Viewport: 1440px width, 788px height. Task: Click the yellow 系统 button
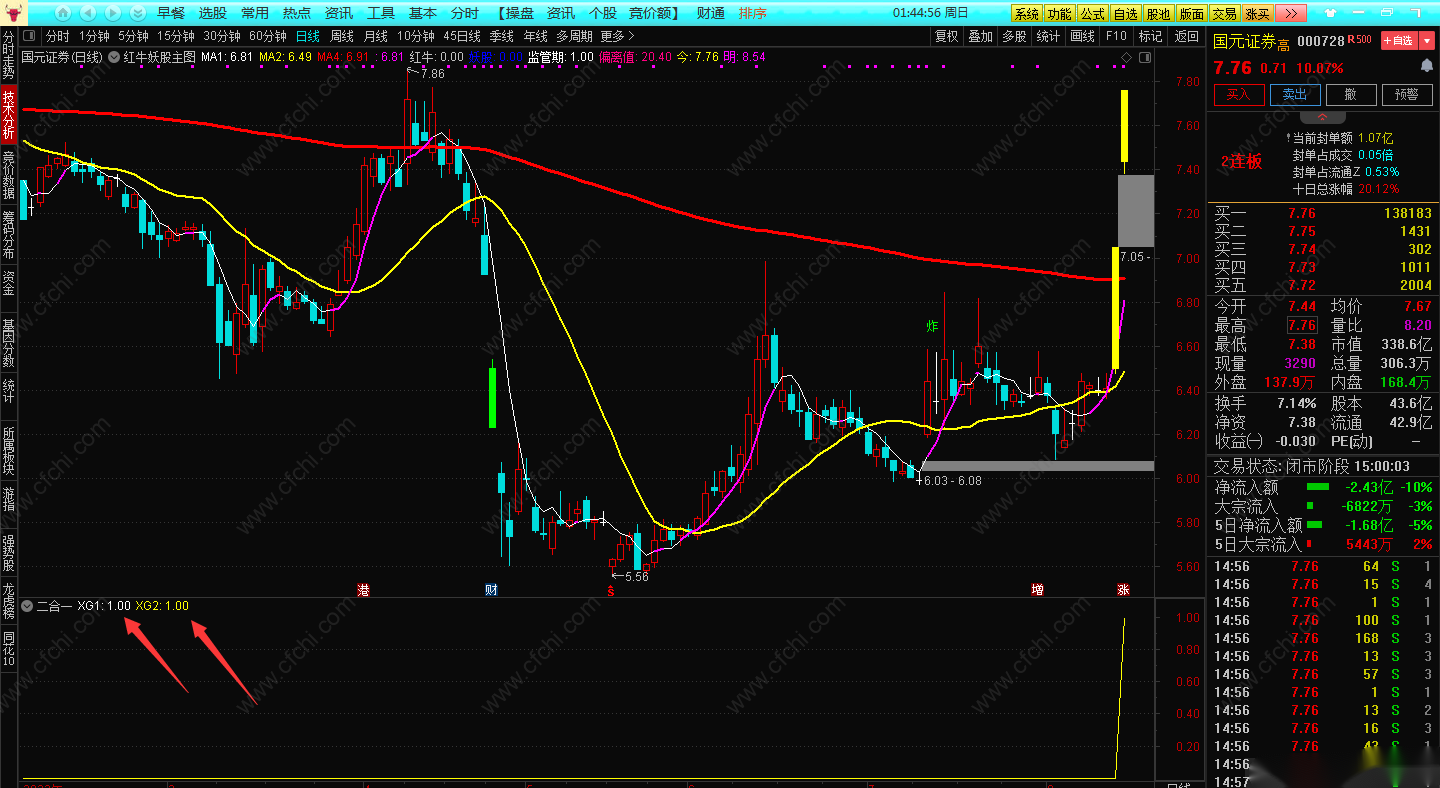point(1027,13)
